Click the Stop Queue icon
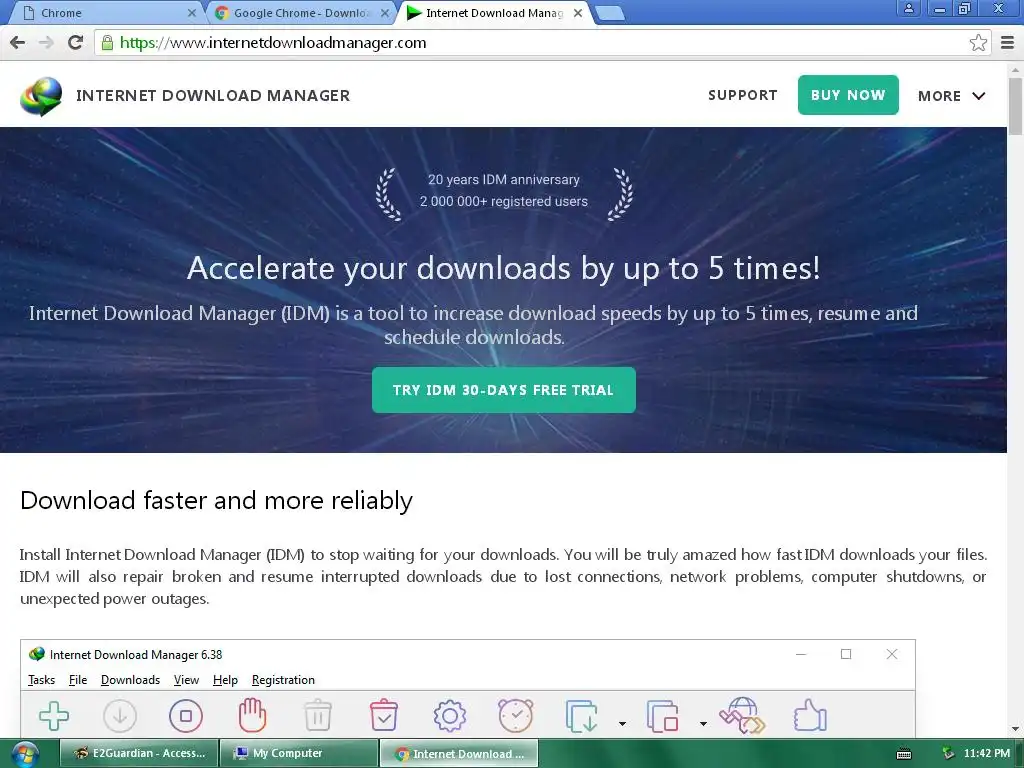This screenshot has width=1024, height=768. click(x=662, y=716)
